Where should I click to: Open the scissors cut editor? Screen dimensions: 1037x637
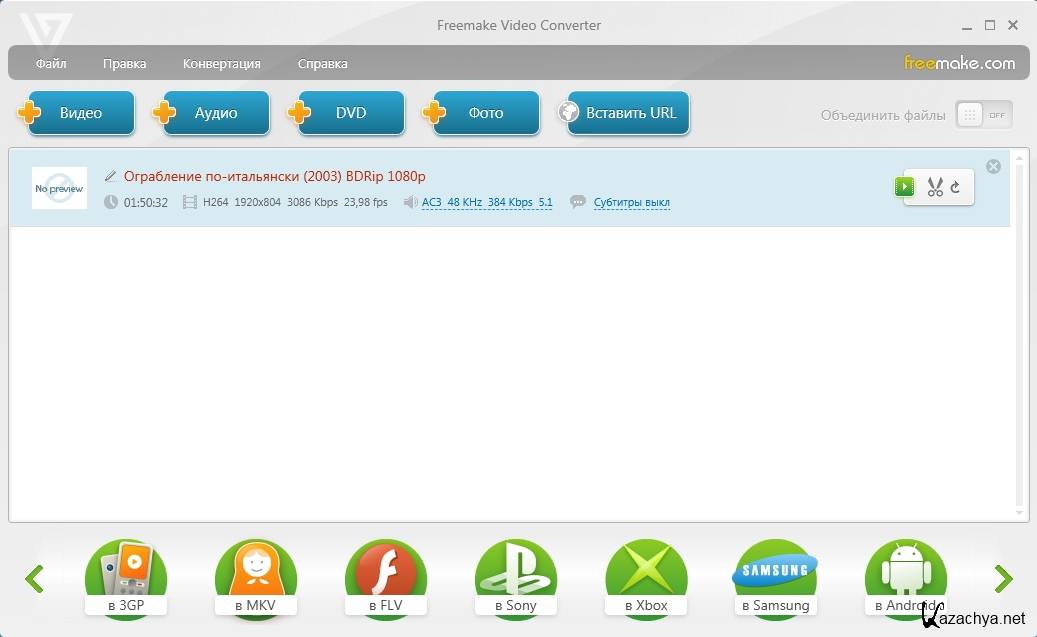click(x=935, y=187)
